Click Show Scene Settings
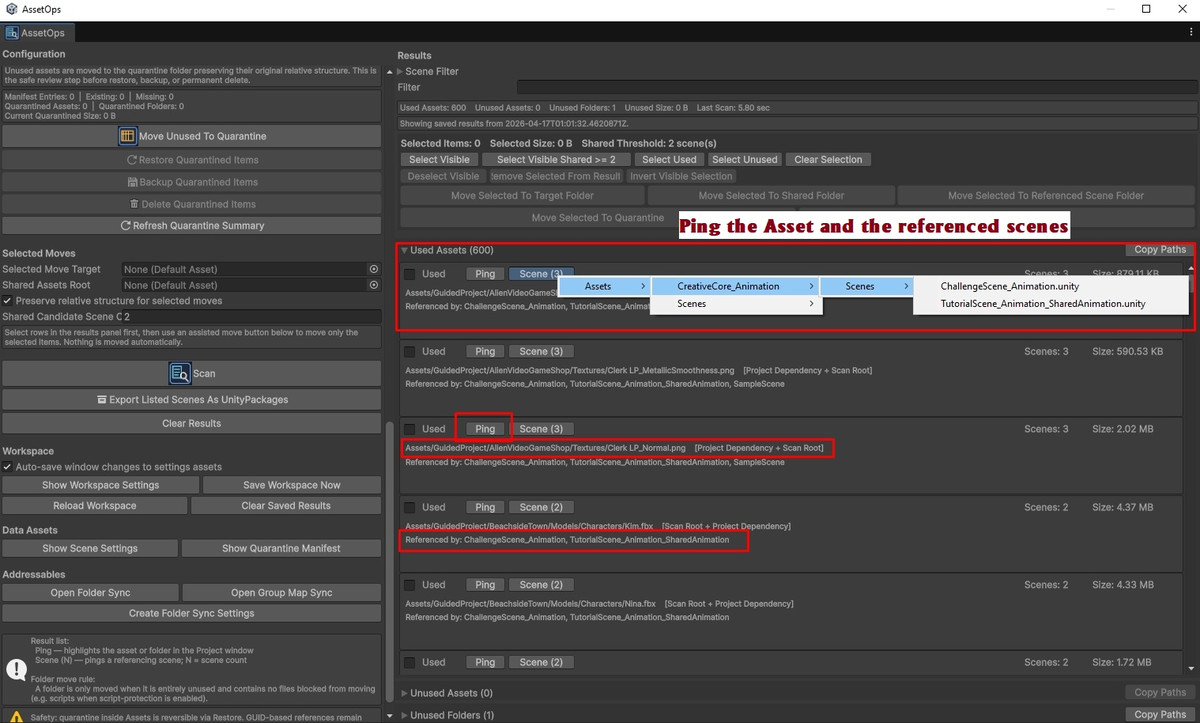 tap(90, 548)
